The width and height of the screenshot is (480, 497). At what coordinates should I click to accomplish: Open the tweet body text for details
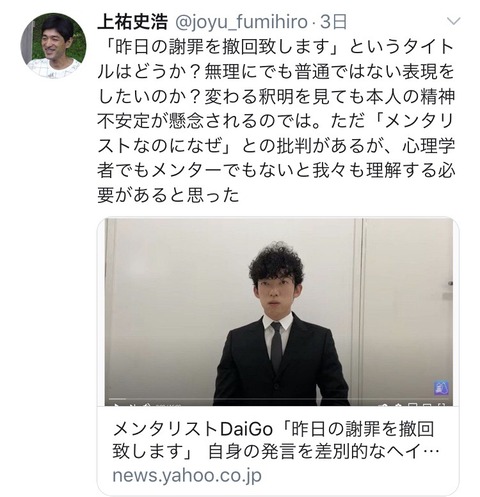click(x=276, y=121)
